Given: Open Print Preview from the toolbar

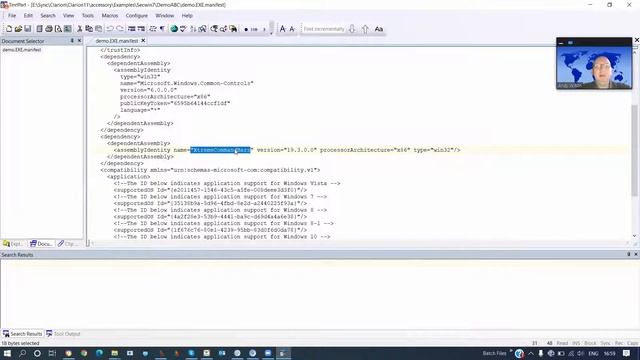Looking at the screenshot, I should (x=58, y=29).
